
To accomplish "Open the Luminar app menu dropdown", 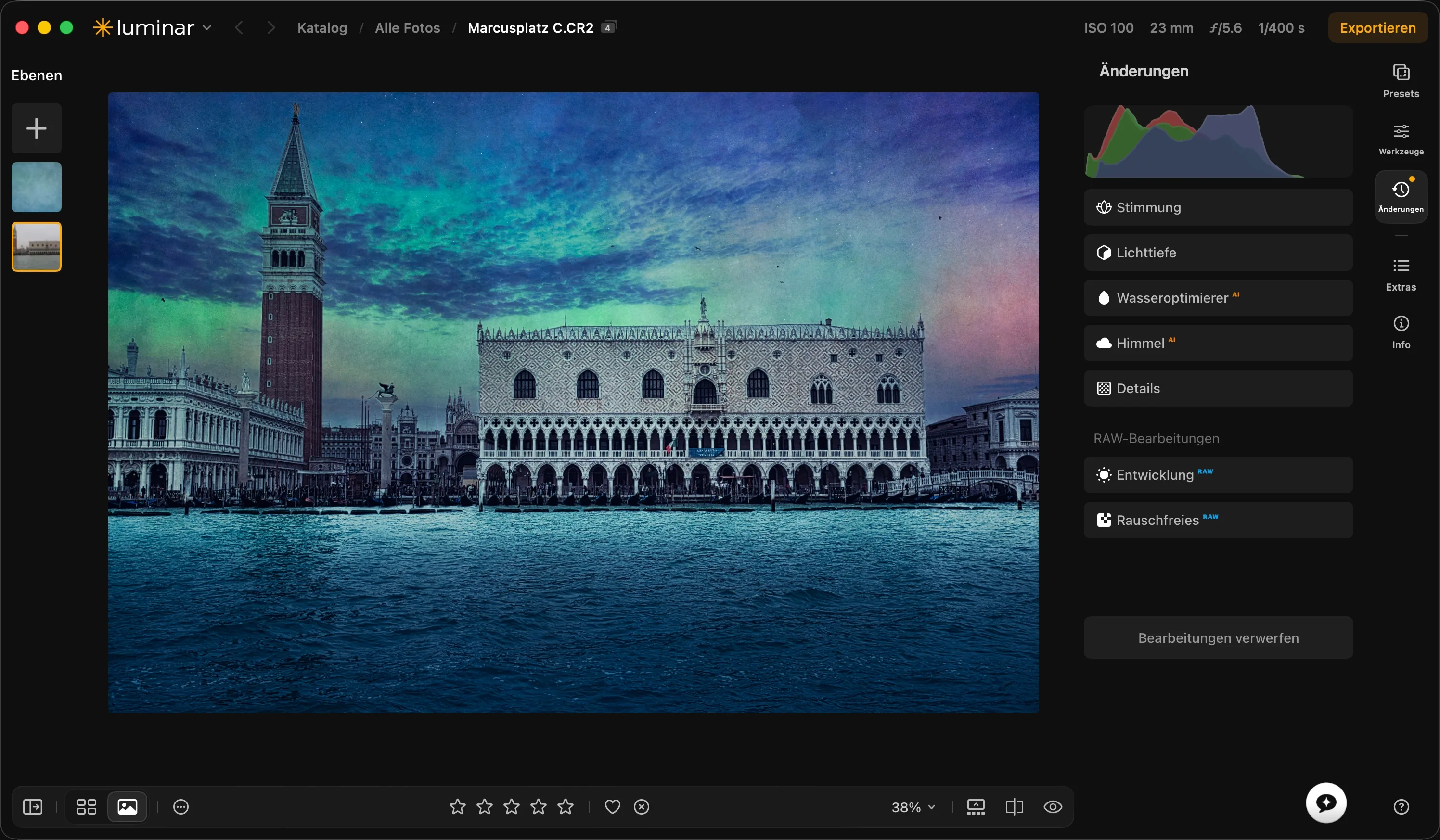I will (153, 28).
